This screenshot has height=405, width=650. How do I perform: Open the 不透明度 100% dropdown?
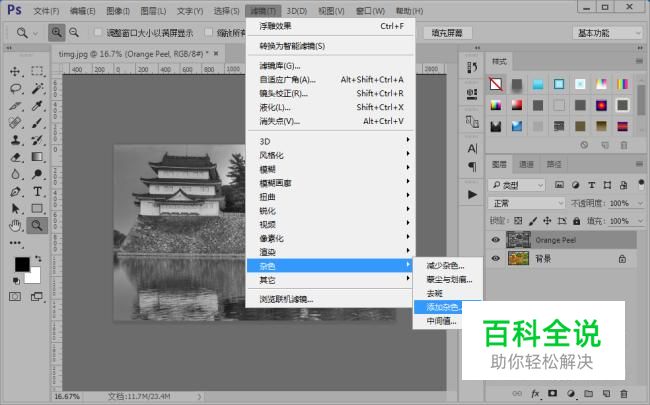640,204
